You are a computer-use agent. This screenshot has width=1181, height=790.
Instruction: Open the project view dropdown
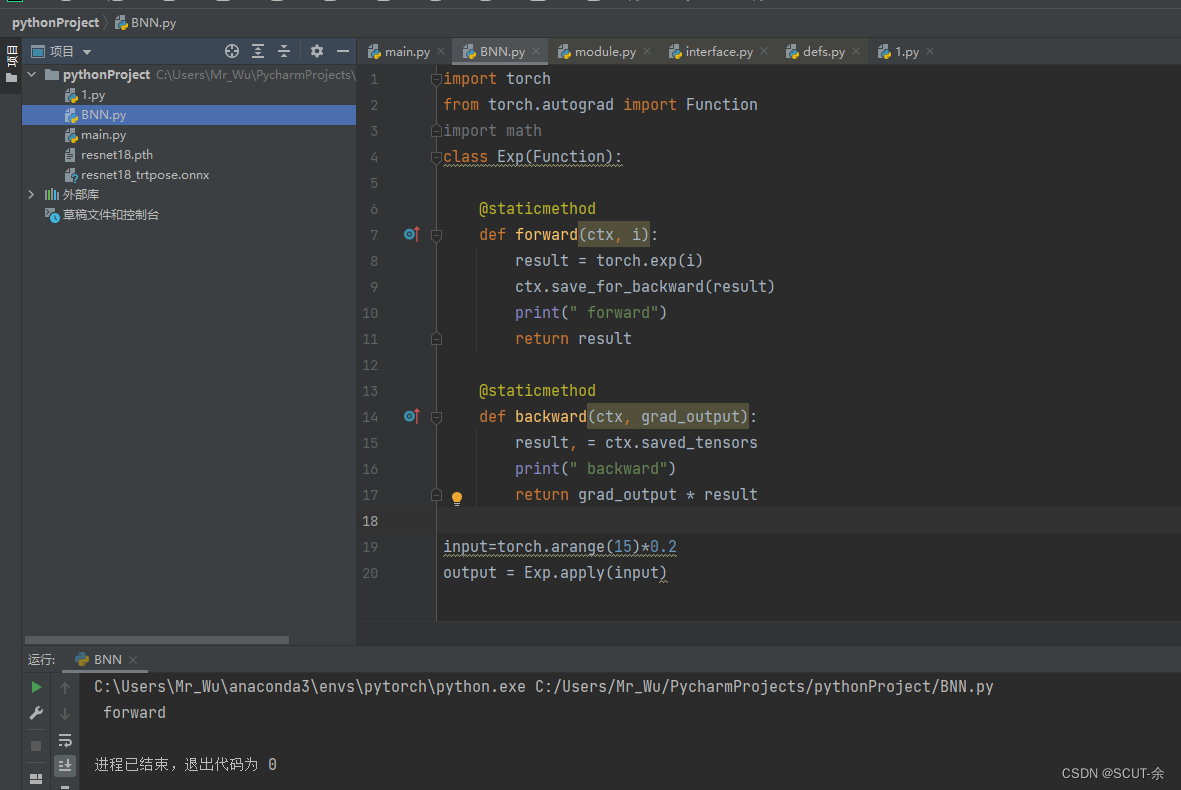click(x=87, y=52)
